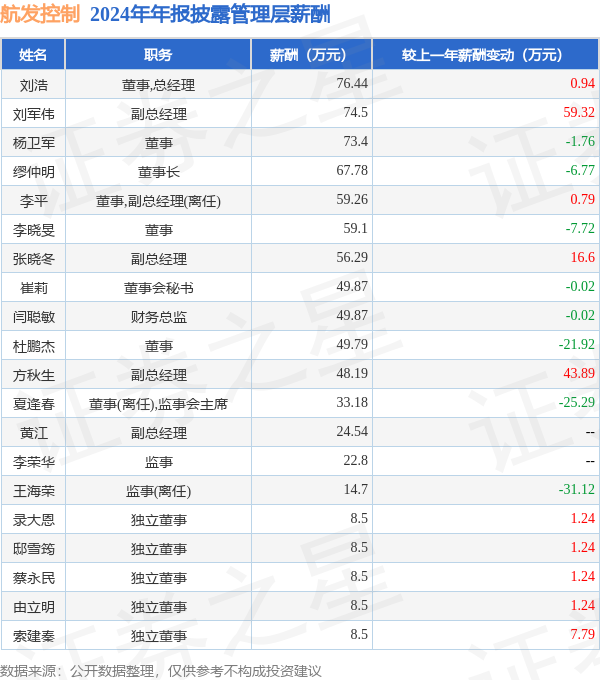Select the name 由立明
600x680 pixels.
pos(34,607)
